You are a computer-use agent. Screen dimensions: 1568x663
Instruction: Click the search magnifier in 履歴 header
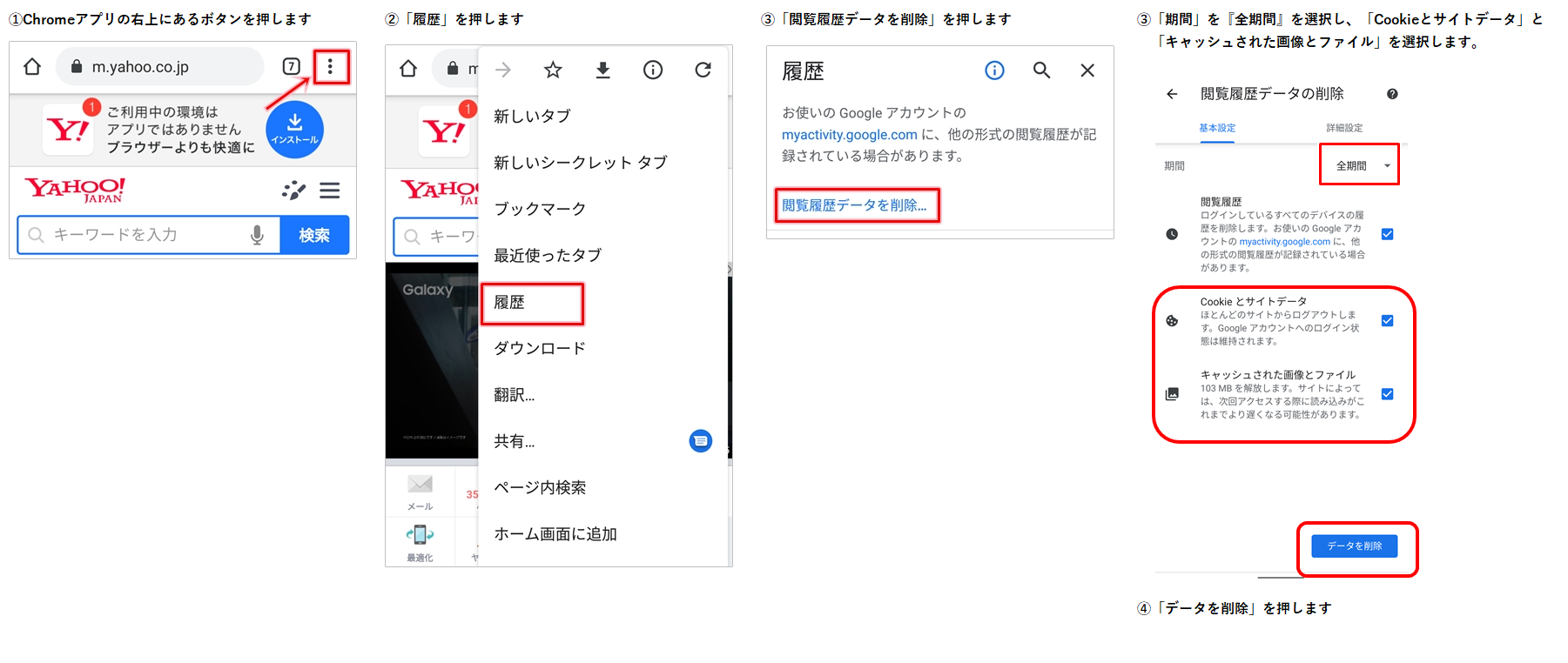(1041, 70)
